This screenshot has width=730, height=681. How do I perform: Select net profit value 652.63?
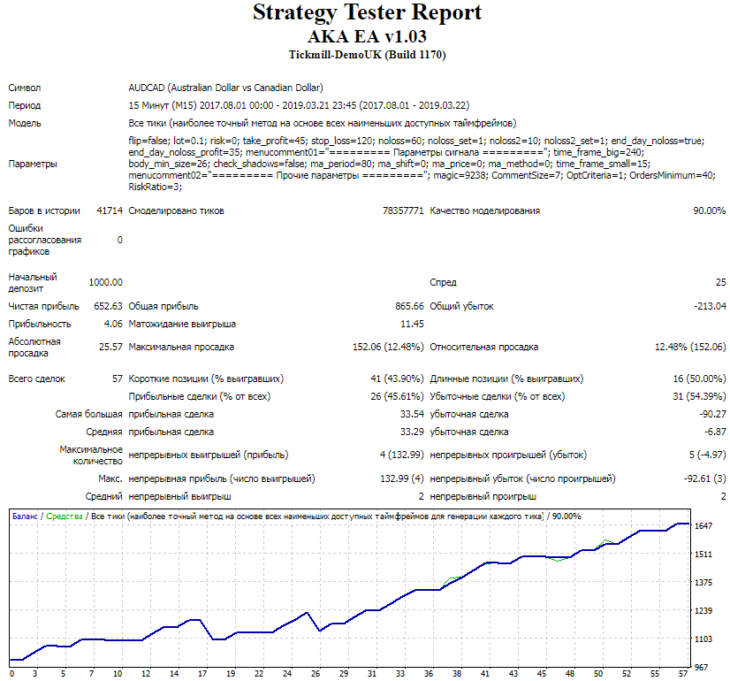point(108,306)
